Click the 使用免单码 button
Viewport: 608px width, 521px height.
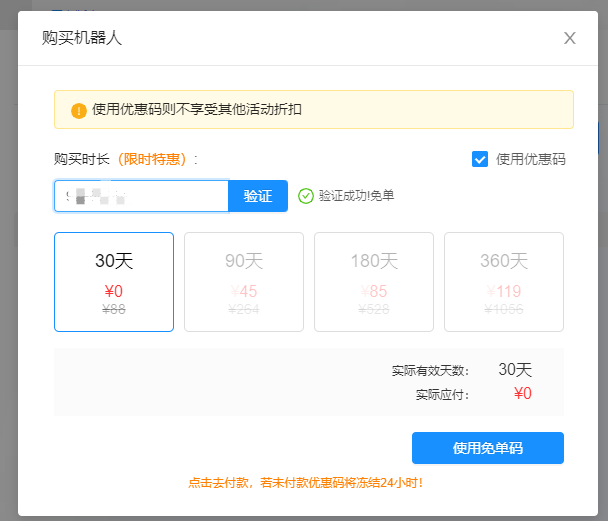click(488, 448)
